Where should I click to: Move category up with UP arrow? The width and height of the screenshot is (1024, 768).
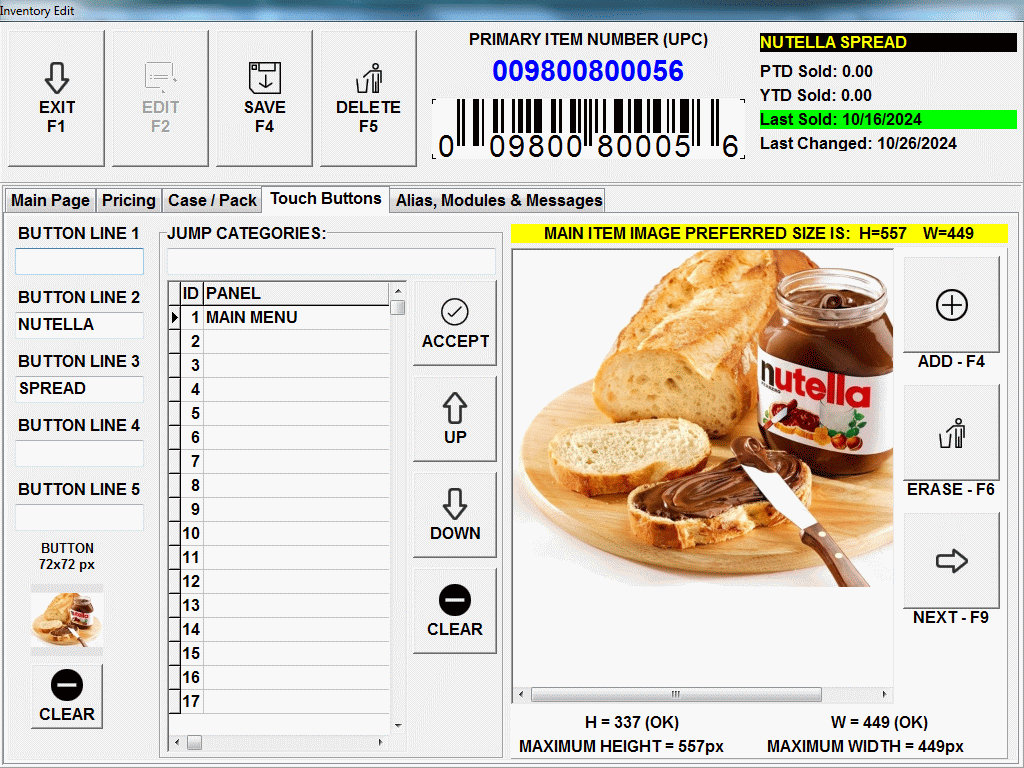click(x=455, y=419)
